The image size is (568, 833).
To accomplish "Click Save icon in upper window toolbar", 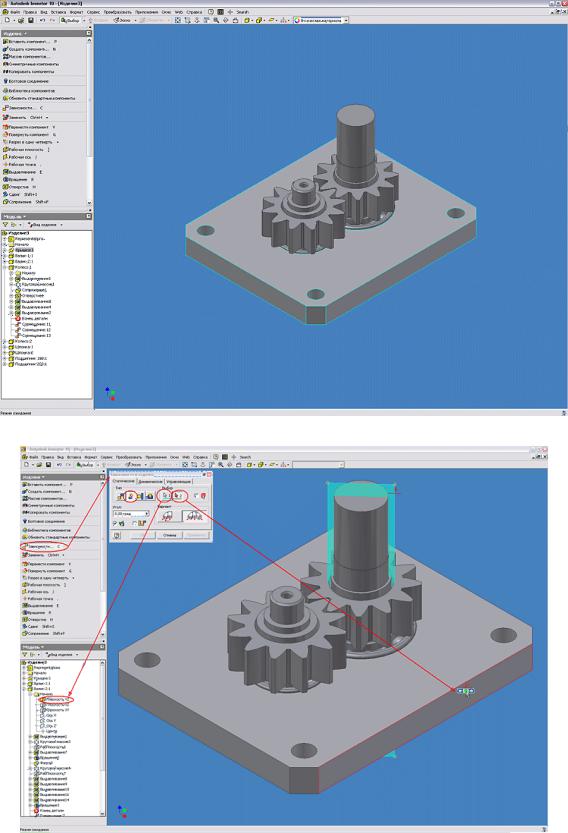I will (x=31, y=20).
